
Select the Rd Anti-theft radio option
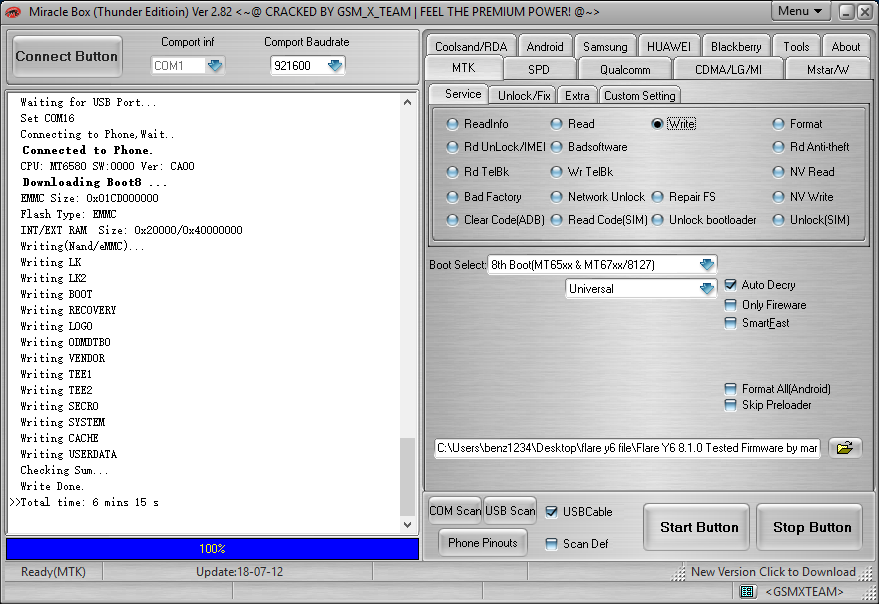click(x=778, y=147)
